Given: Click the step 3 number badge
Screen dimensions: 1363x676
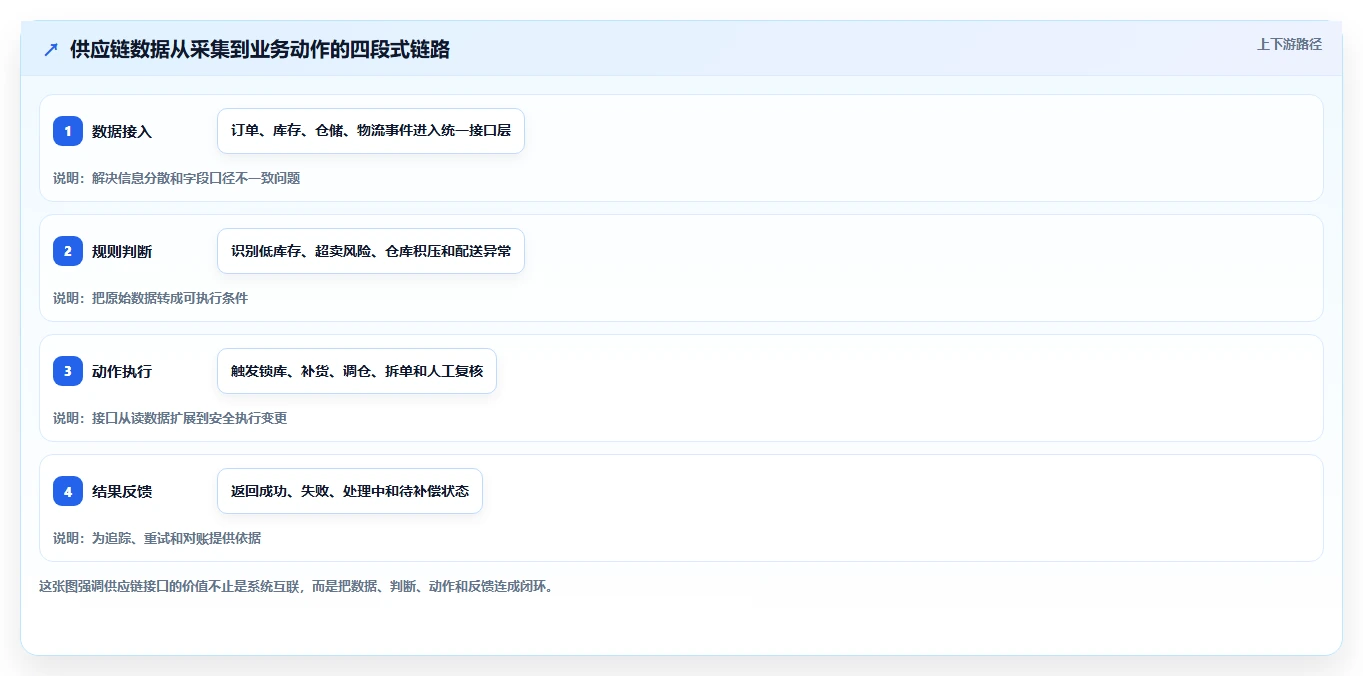Looking at the screenshot, I should click(68, 371).
